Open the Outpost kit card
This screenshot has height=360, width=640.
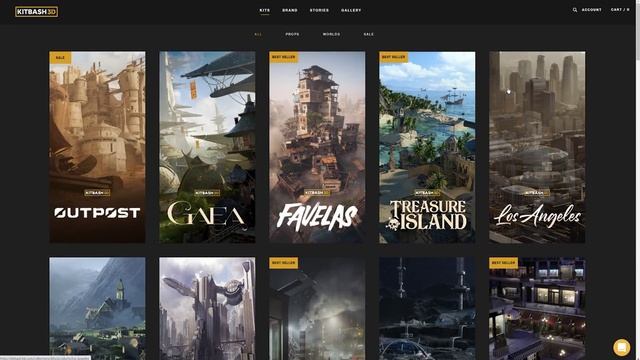(97, 147)
